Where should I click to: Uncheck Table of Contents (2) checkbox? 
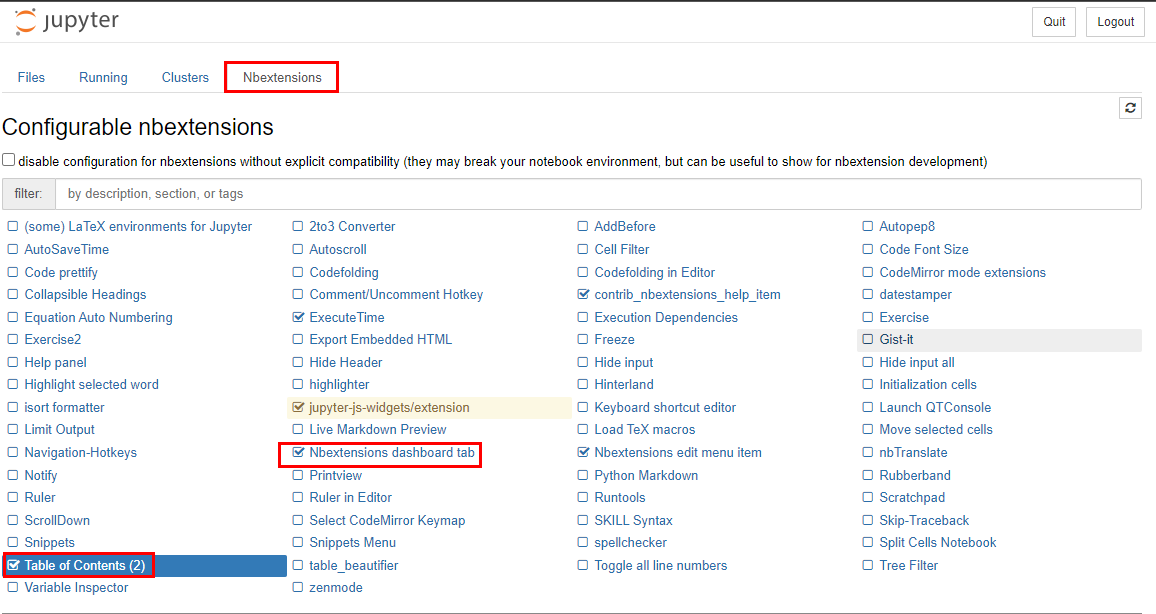click(x=13, y=565)
